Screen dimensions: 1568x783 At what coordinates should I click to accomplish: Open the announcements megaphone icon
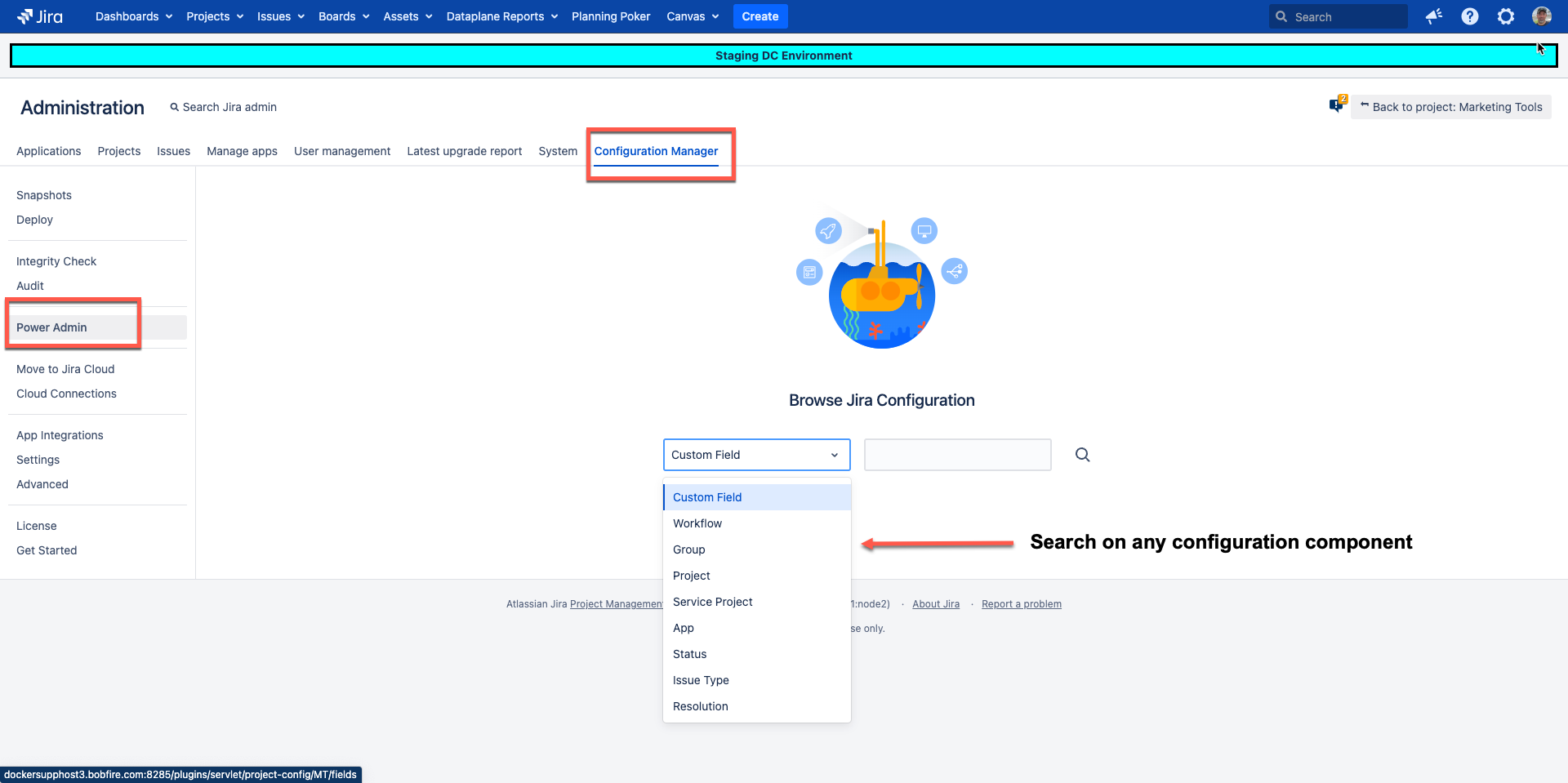pos(1434,16)
